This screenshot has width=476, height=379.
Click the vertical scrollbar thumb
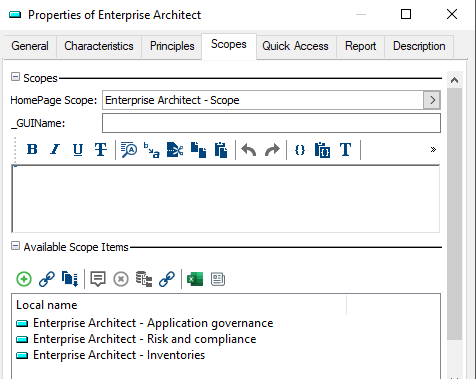click(454, 214)
